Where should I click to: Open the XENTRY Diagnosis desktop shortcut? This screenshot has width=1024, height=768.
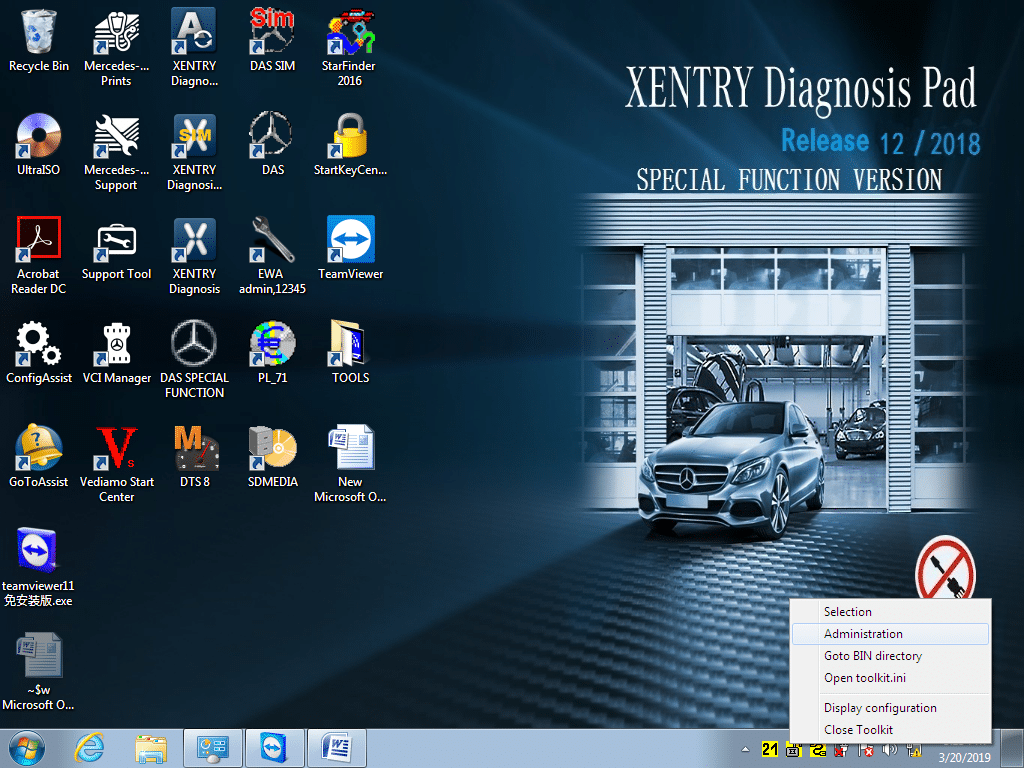[194, 242]
